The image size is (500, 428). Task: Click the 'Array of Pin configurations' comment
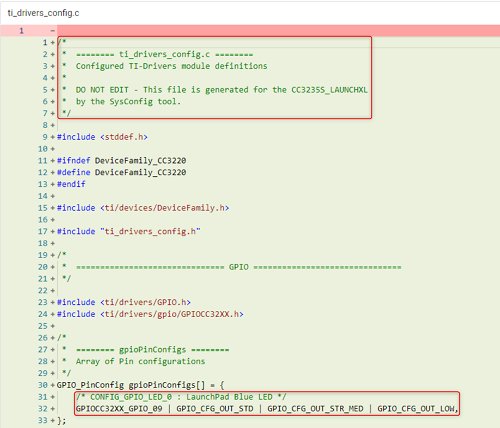(x=140, y=361)
